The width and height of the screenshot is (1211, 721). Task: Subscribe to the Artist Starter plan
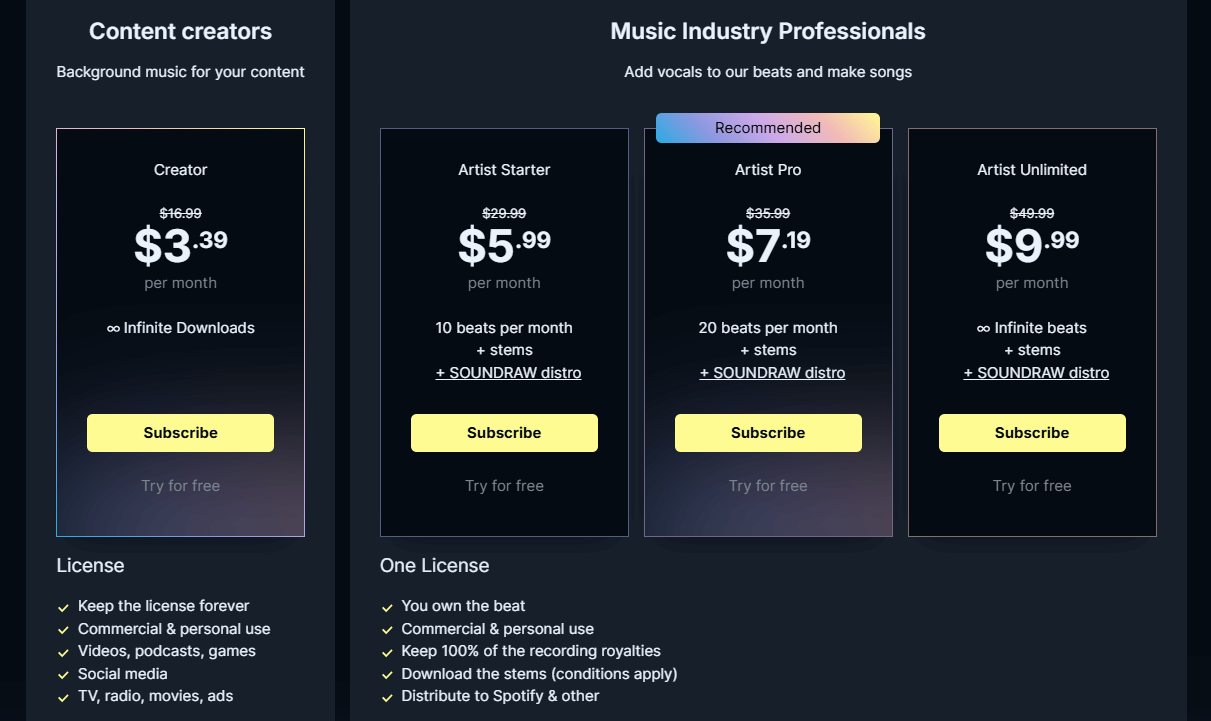pyautogui.click(x=504, y=433)
